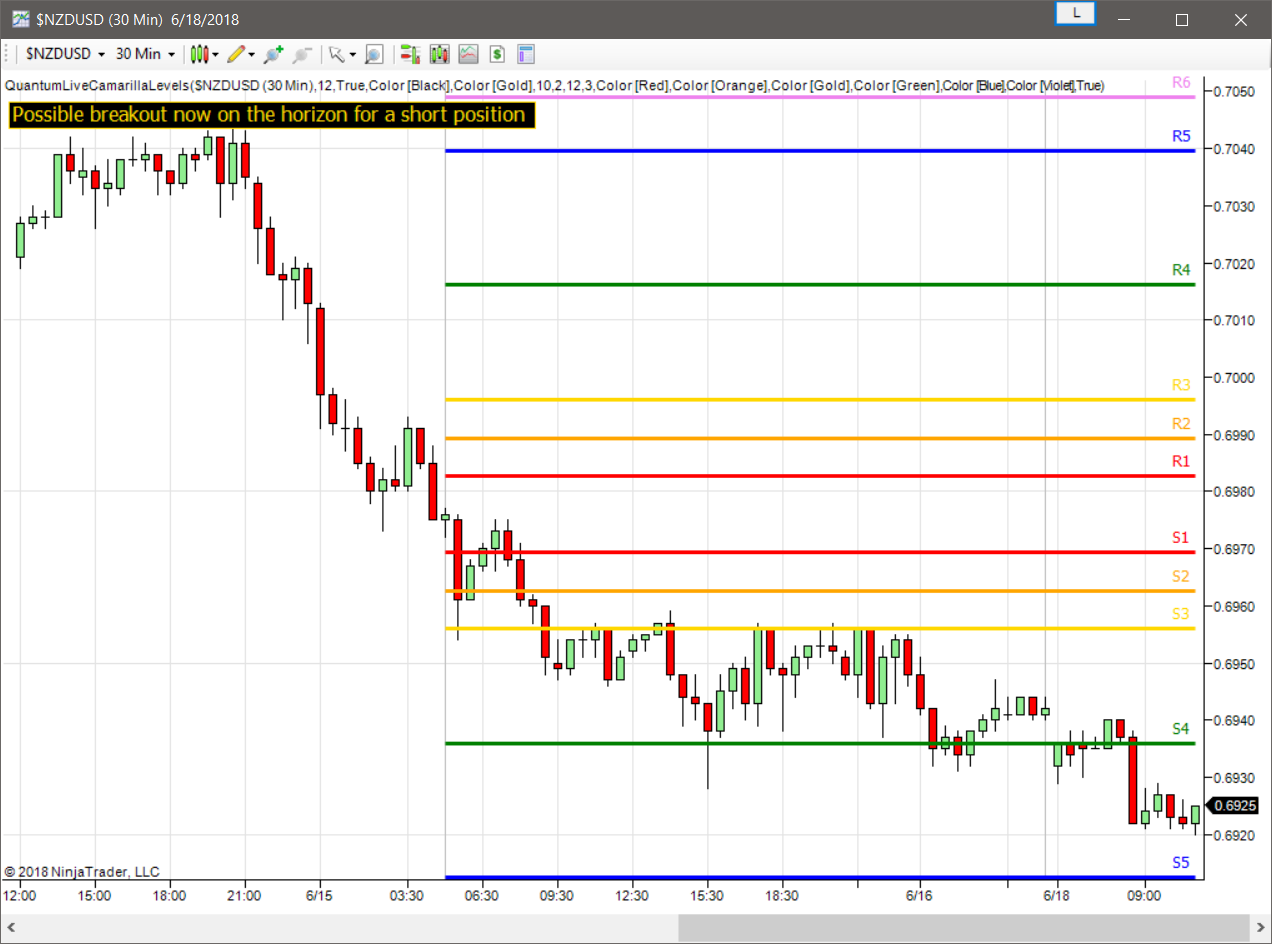Image resolution: width=1272 pixels, height=944 pixels.
Task: Click the green S4 level label
Action: point(1181,729)
